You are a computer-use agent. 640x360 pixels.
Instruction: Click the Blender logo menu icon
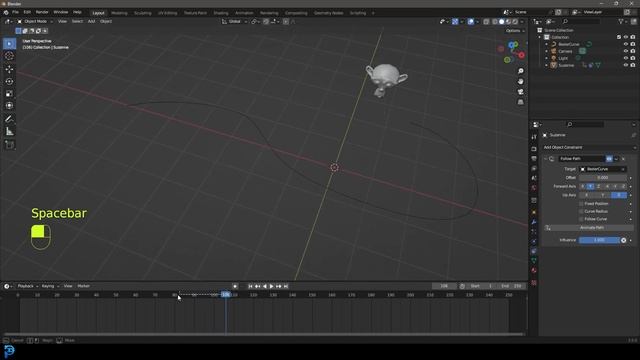coord(6,12)
